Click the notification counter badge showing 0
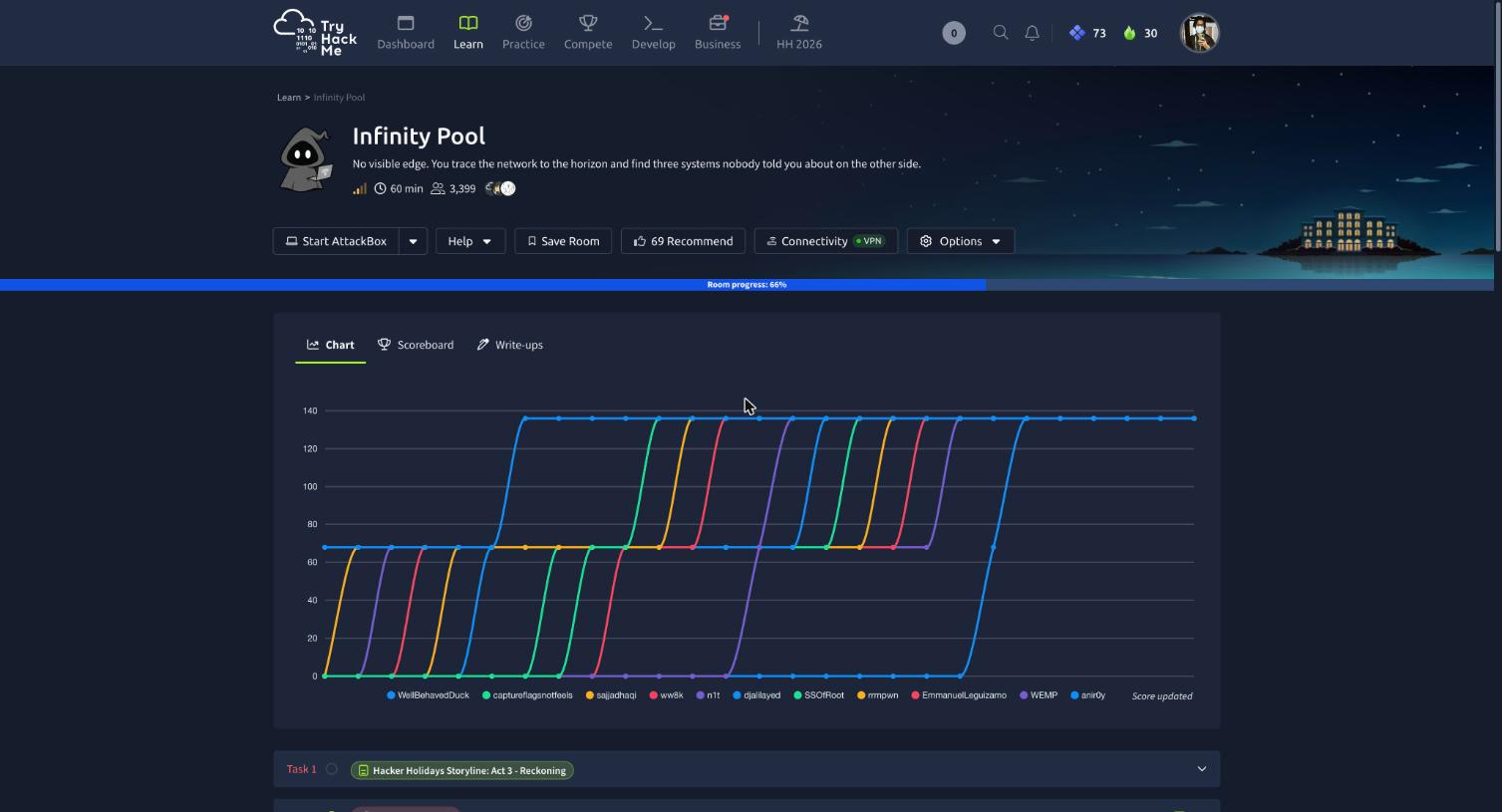 (x=954, y=33)
